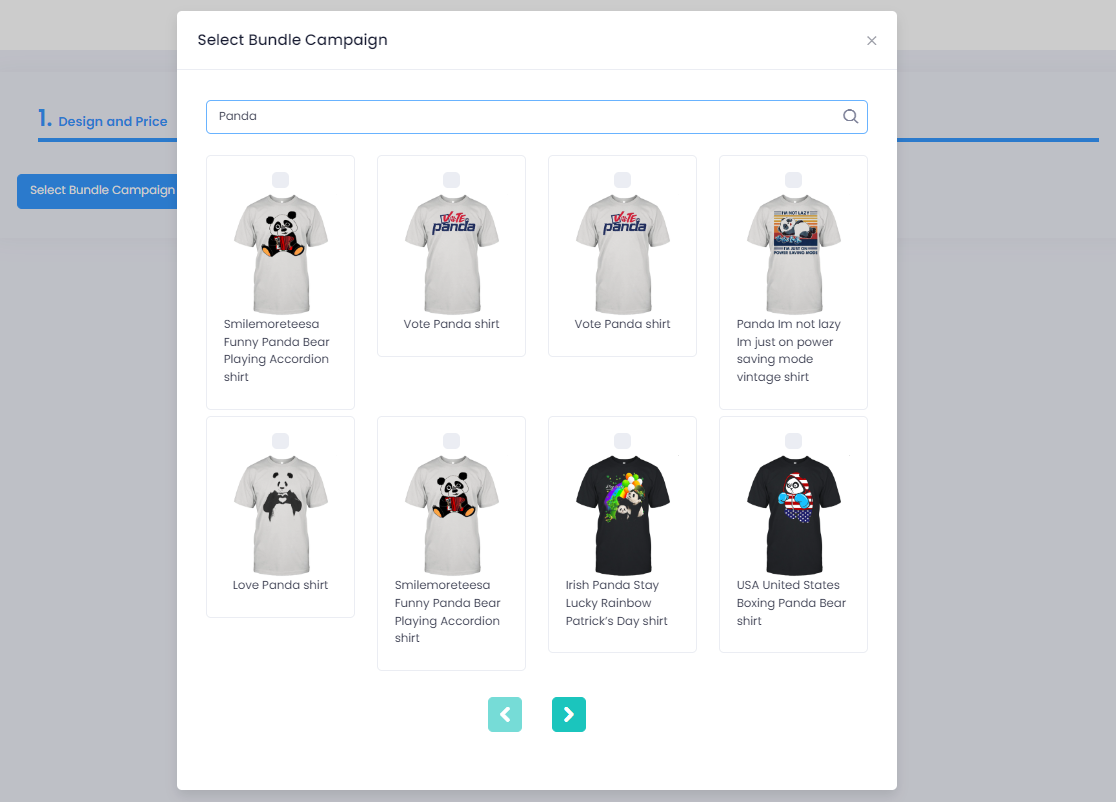Click the magnifier search icon

click(x=851, y=116)
